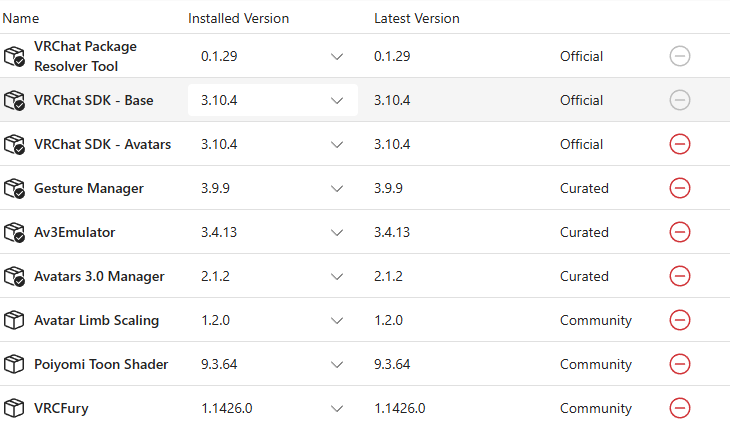This screenshot has height=425, width=730.
Task: Open Gesture Manager installed version dropdown
Action: pos(273,188)
